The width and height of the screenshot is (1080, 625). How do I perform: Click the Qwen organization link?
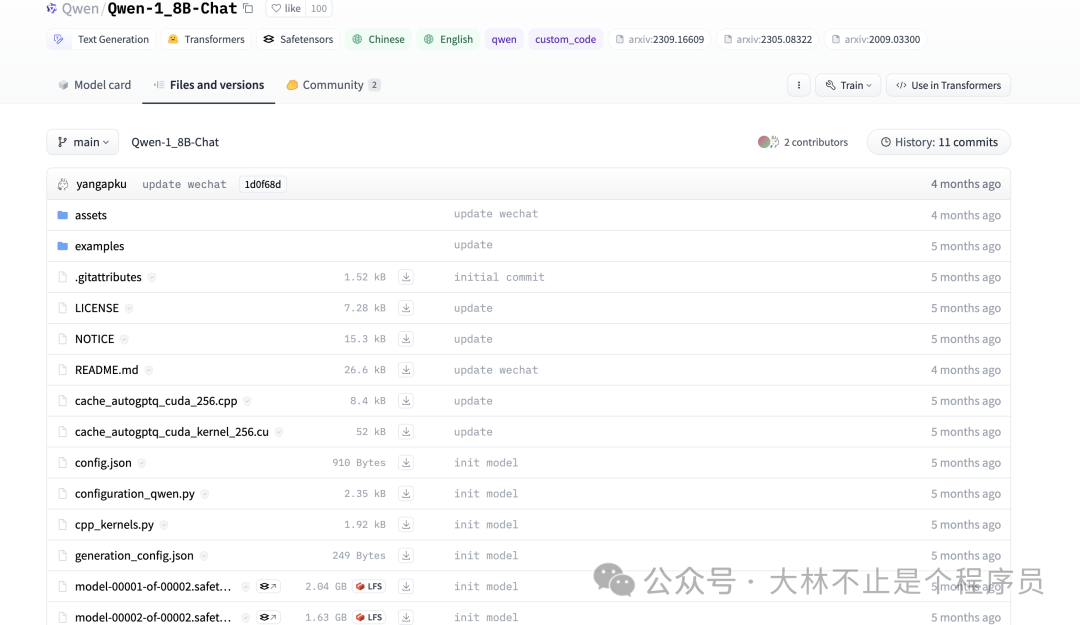tap(81, 9)
